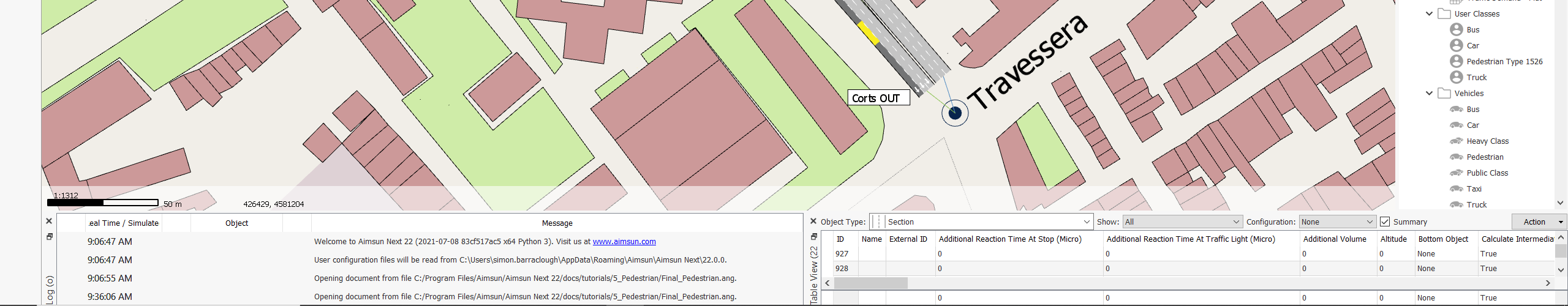This screenshot has width=1568, height=306.
Task: Collapse the User Classes folder
Action: click(x=1429, y=13)
